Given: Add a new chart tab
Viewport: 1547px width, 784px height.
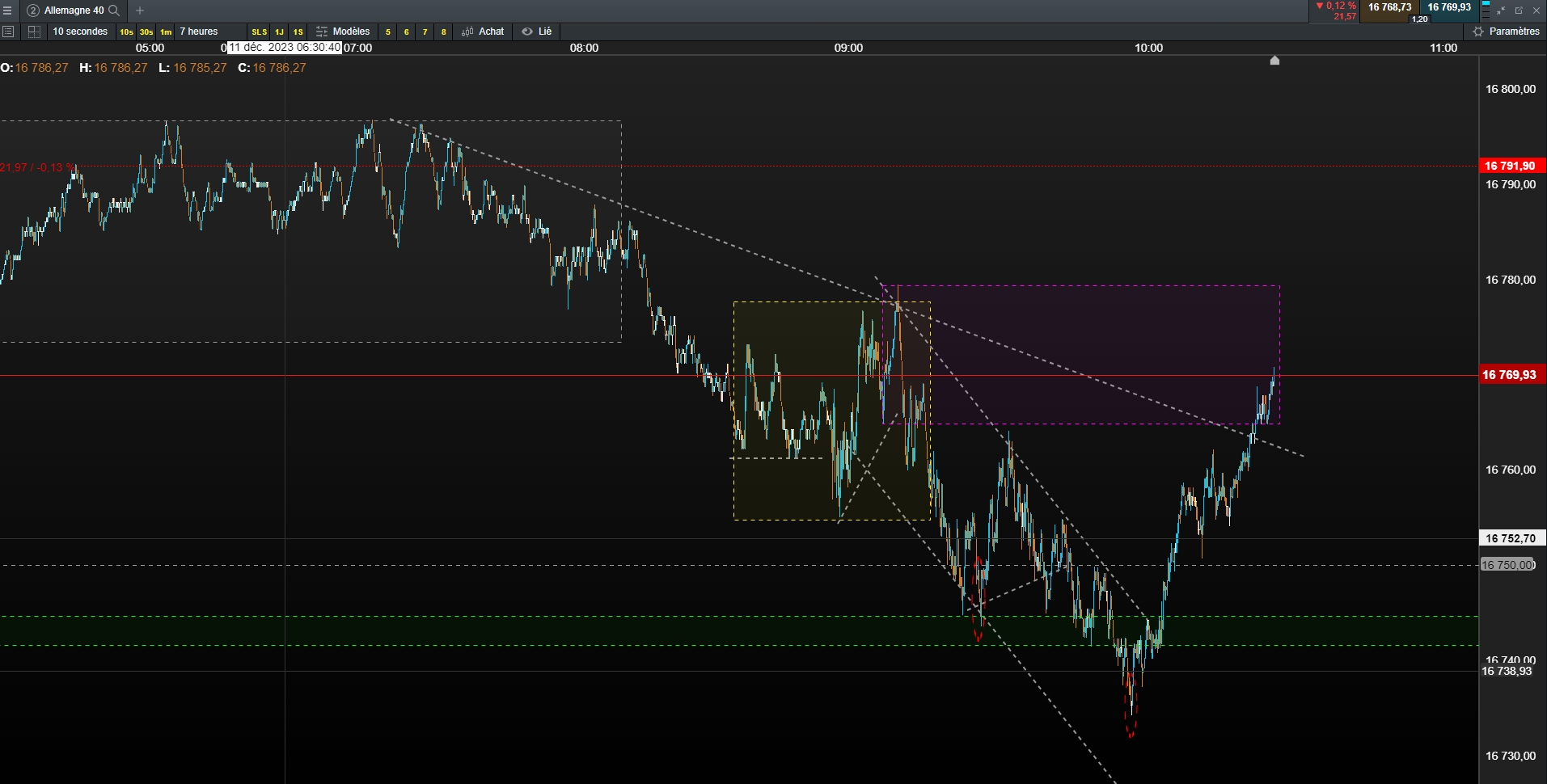Looking at the screenshot, I should 140,11.
